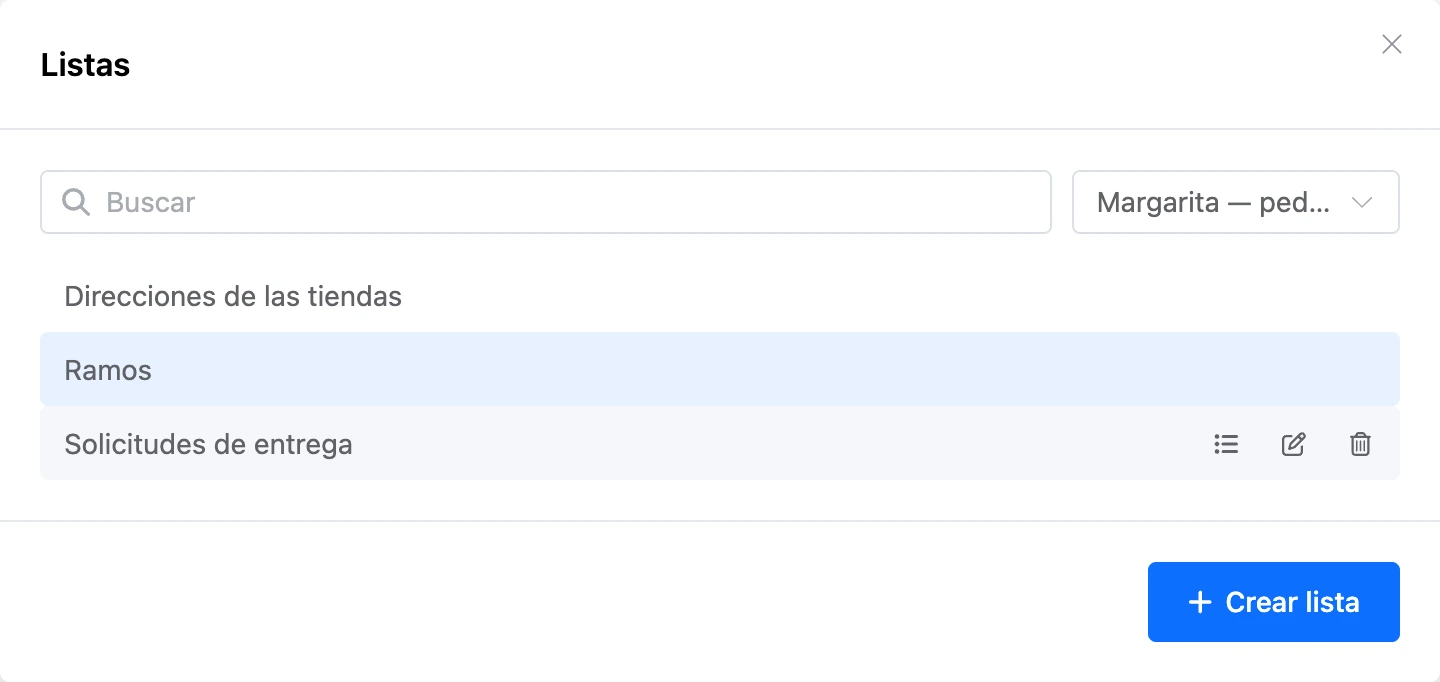1440x682 pixels.
Task: Click the Direcciones de las tiendas text
Action: [233, 297]
